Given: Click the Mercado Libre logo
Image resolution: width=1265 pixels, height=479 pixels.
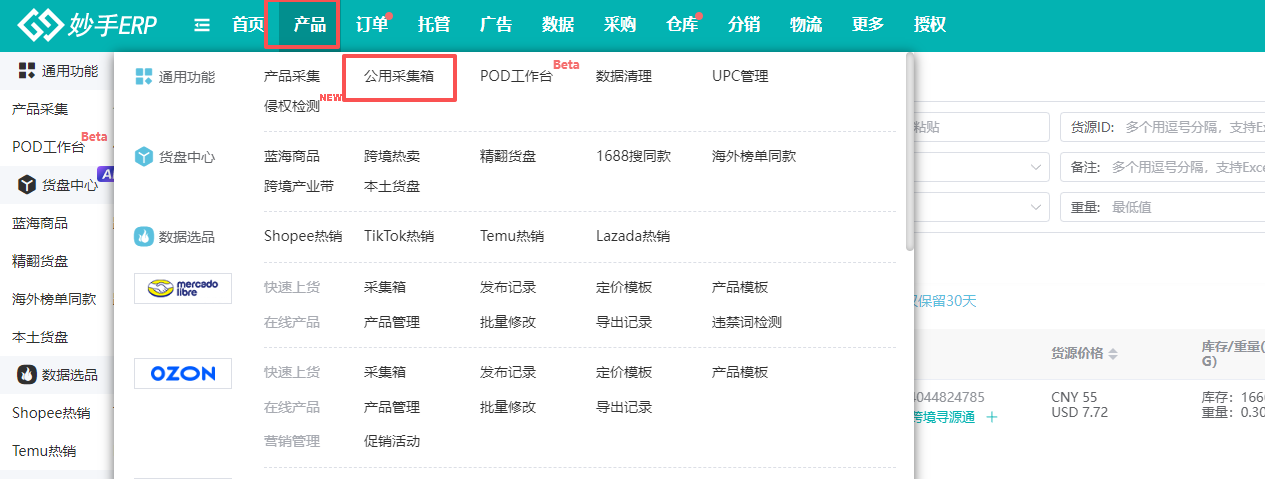Looking at the screenshot, I should pos(183,288).
